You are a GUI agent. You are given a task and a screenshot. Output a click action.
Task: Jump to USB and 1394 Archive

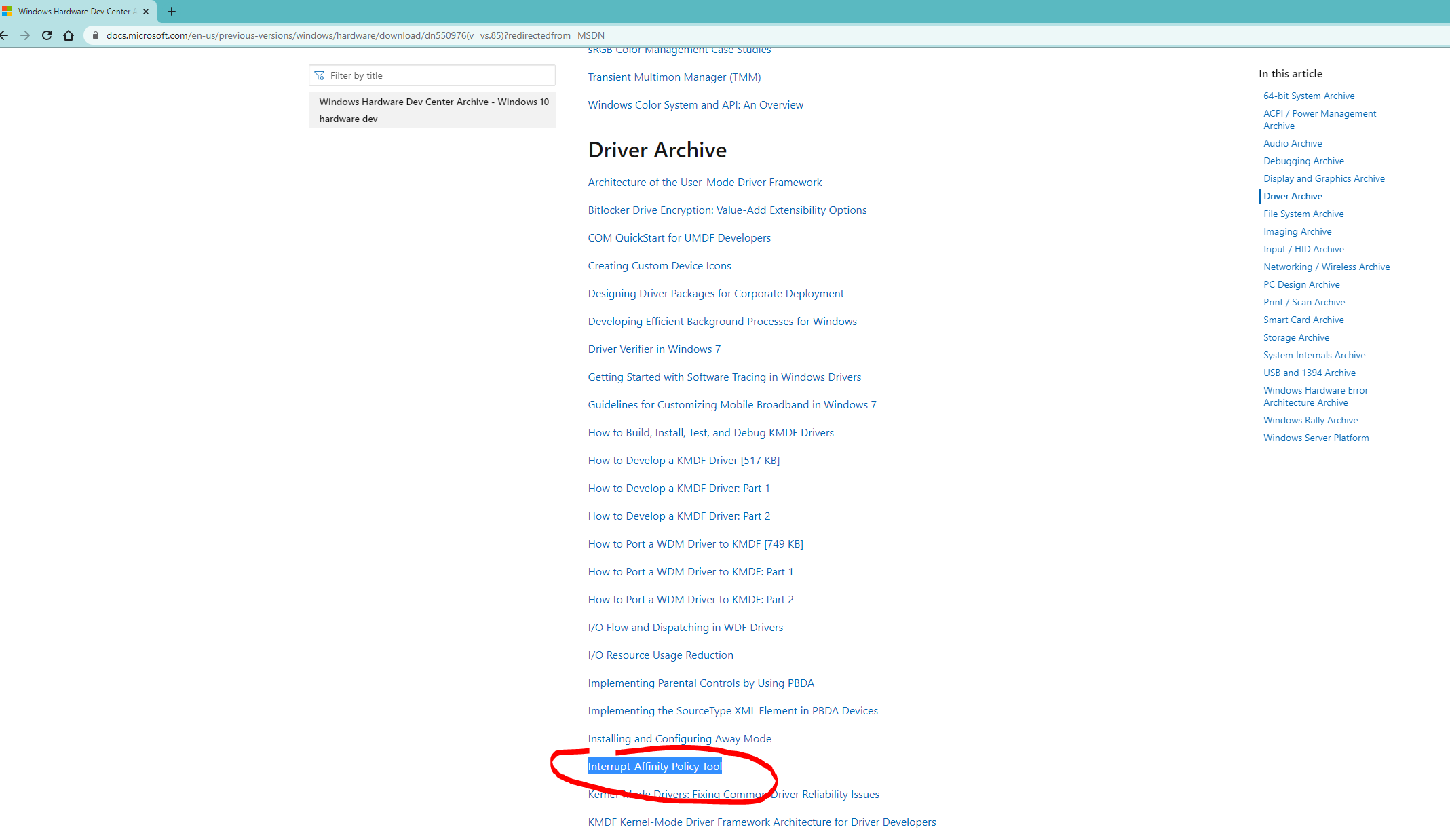tap(1310, 373)
